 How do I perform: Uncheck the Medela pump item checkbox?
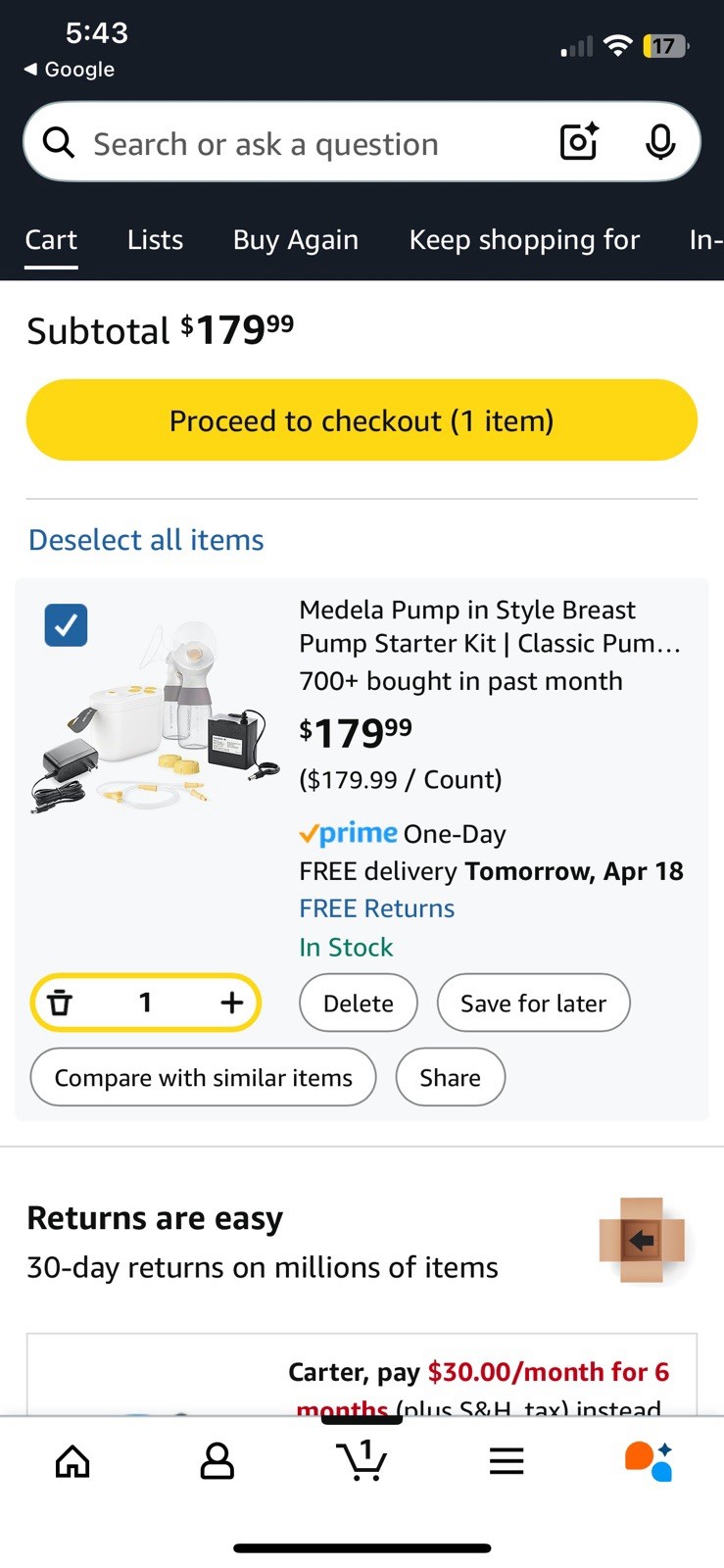point(67,625)
